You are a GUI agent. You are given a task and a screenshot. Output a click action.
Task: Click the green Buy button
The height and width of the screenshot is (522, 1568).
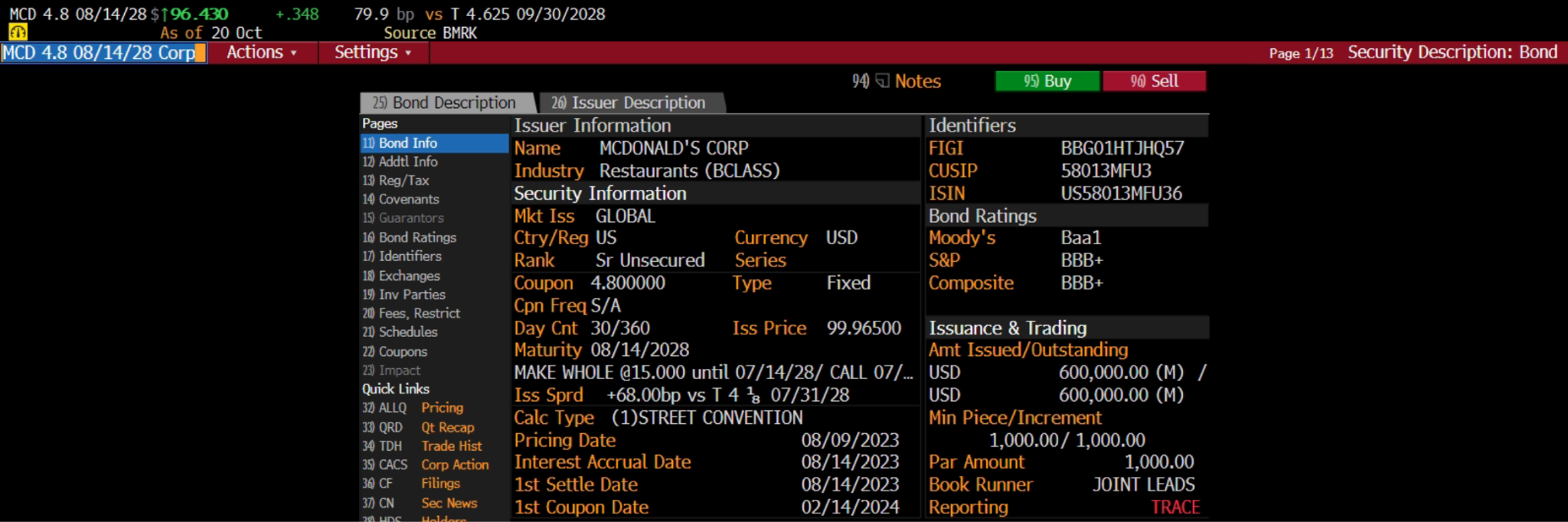coord(1047,81)
